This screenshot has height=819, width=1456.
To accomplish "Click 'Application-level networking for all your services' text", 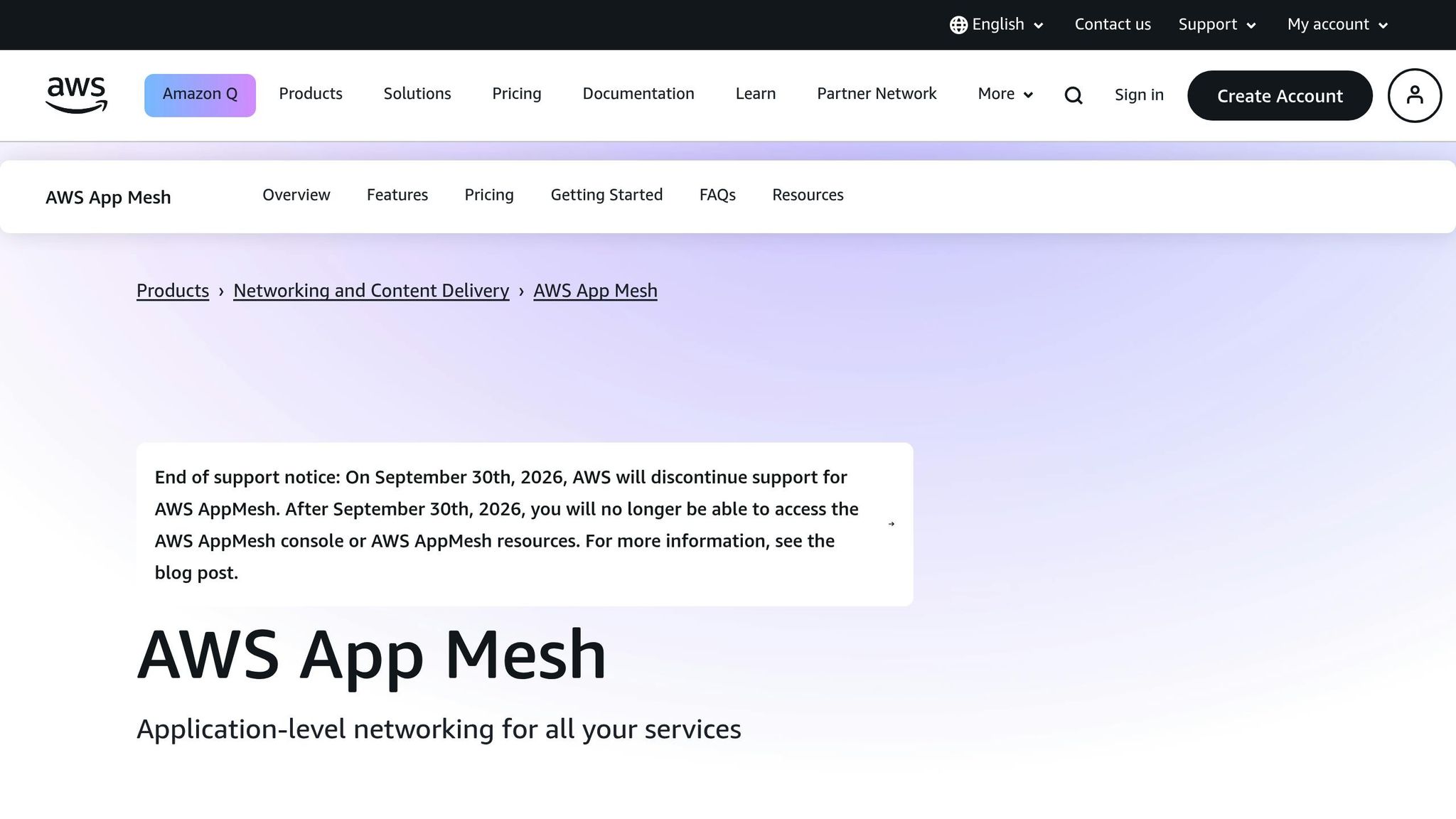I will coord(439,730).
